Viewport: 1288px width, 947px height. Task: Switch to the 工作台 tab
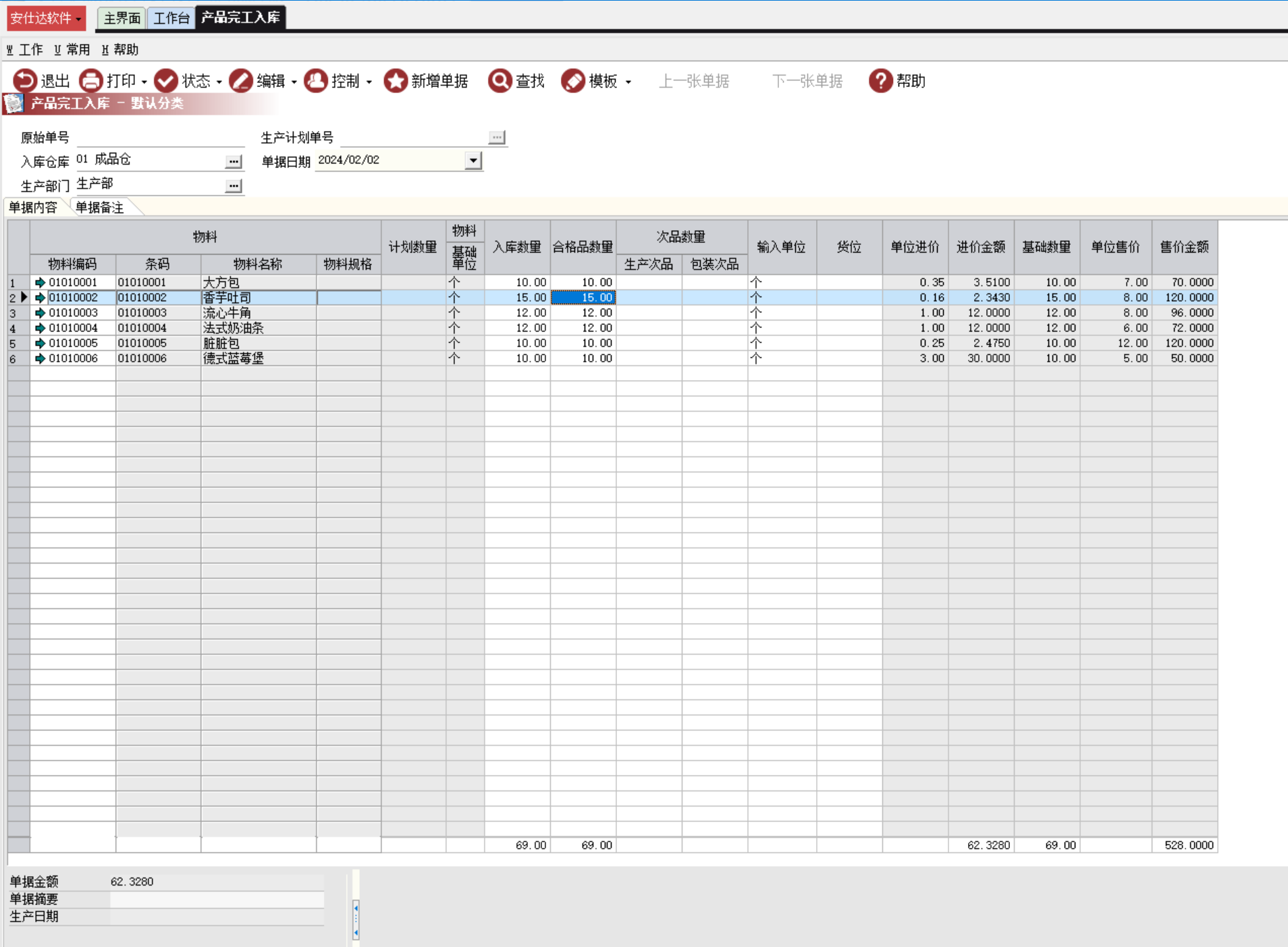click(171, 18)
